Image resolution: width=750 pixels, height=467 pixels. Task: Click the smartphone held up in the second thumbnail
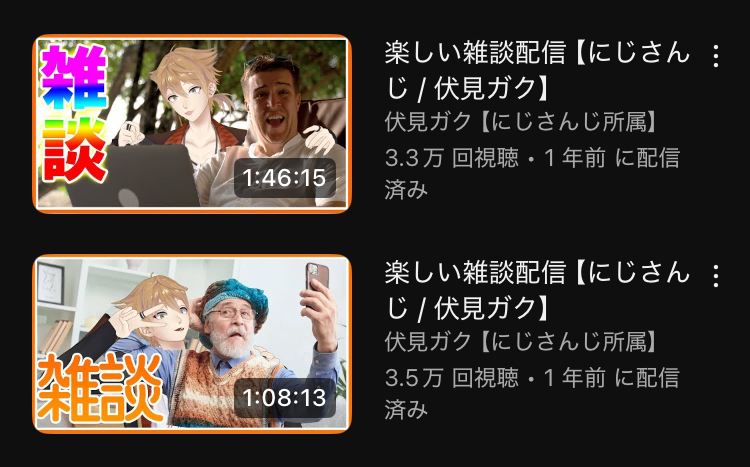coord(317,278)
